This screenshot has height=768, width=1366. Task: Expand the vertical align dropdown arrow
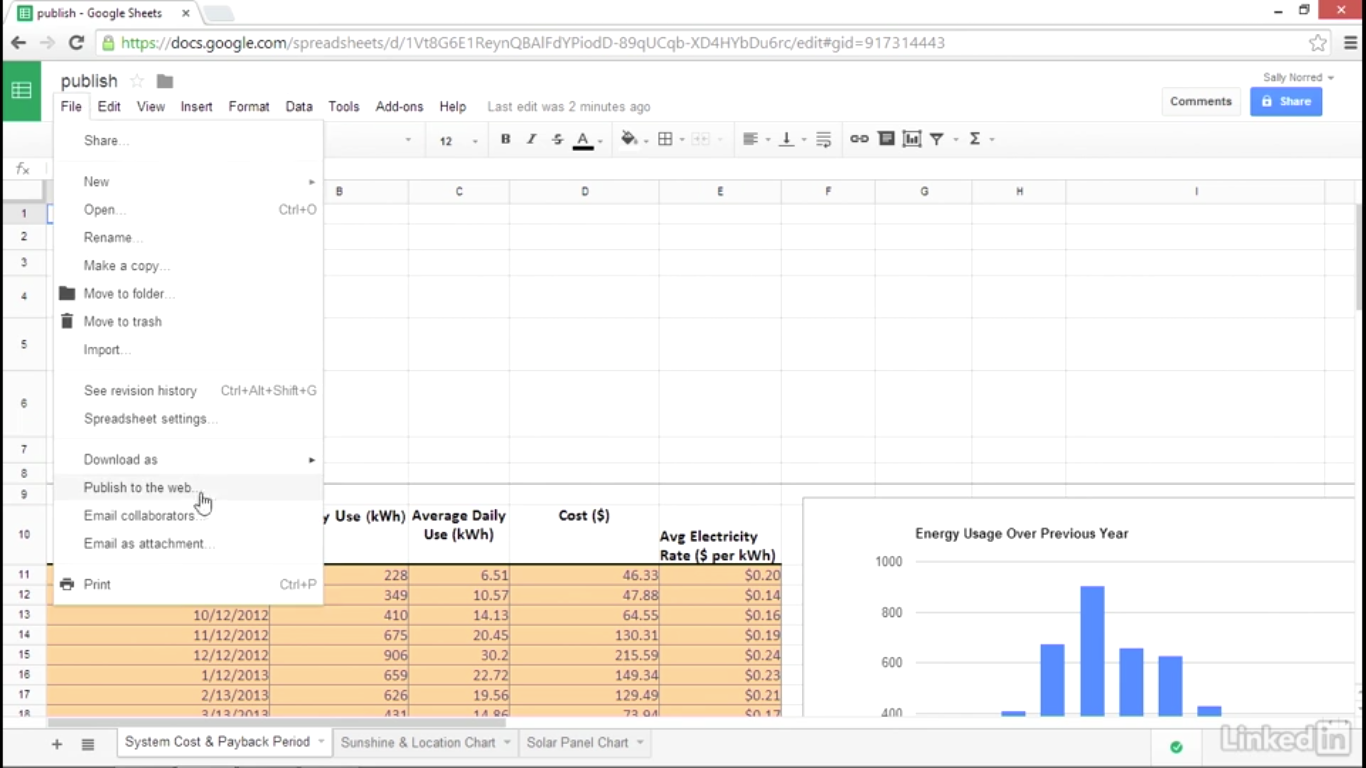[804, 140]
